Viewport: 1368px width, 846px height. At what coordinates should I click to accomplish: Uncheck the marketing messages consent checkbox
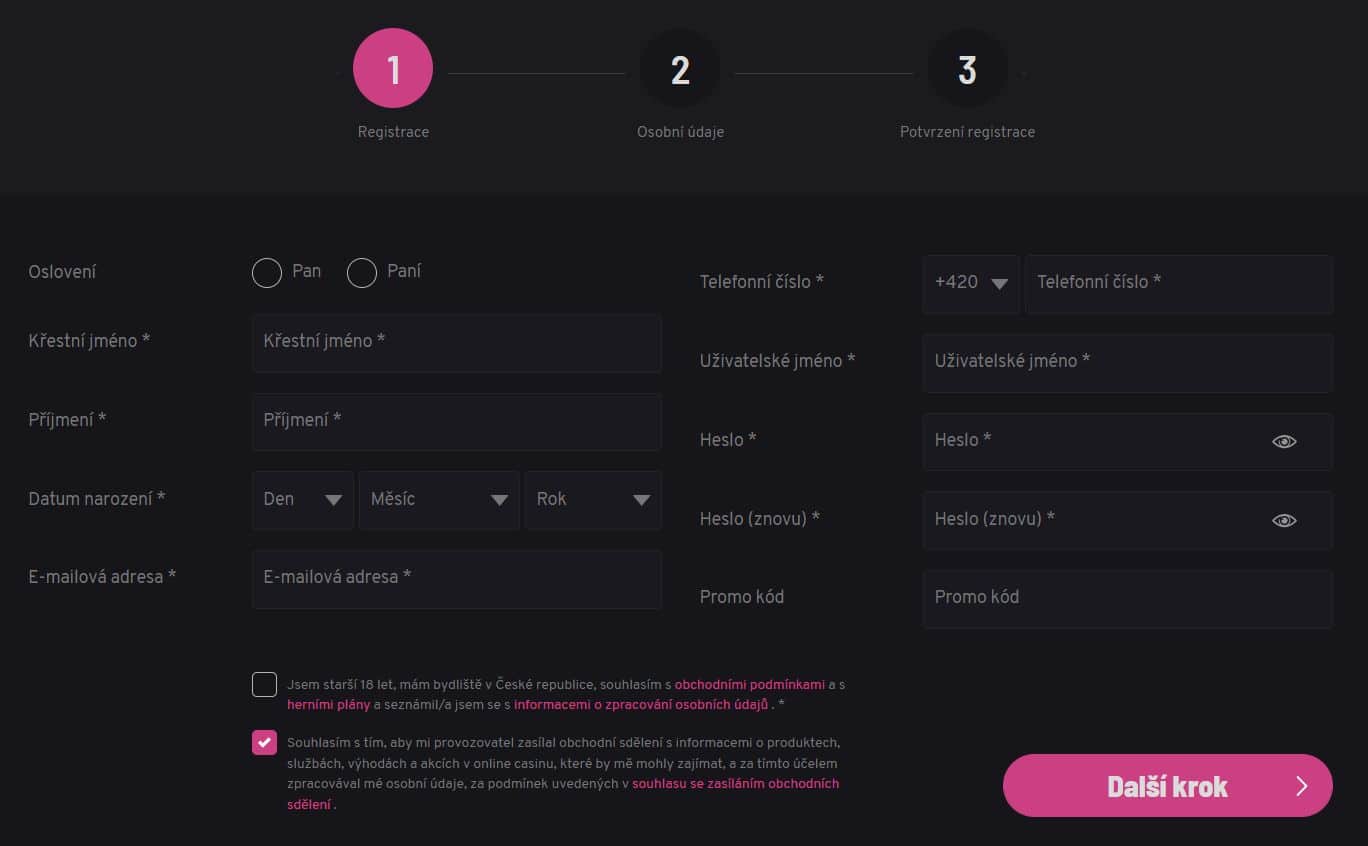pyautogui.click(x=264, y=742)
